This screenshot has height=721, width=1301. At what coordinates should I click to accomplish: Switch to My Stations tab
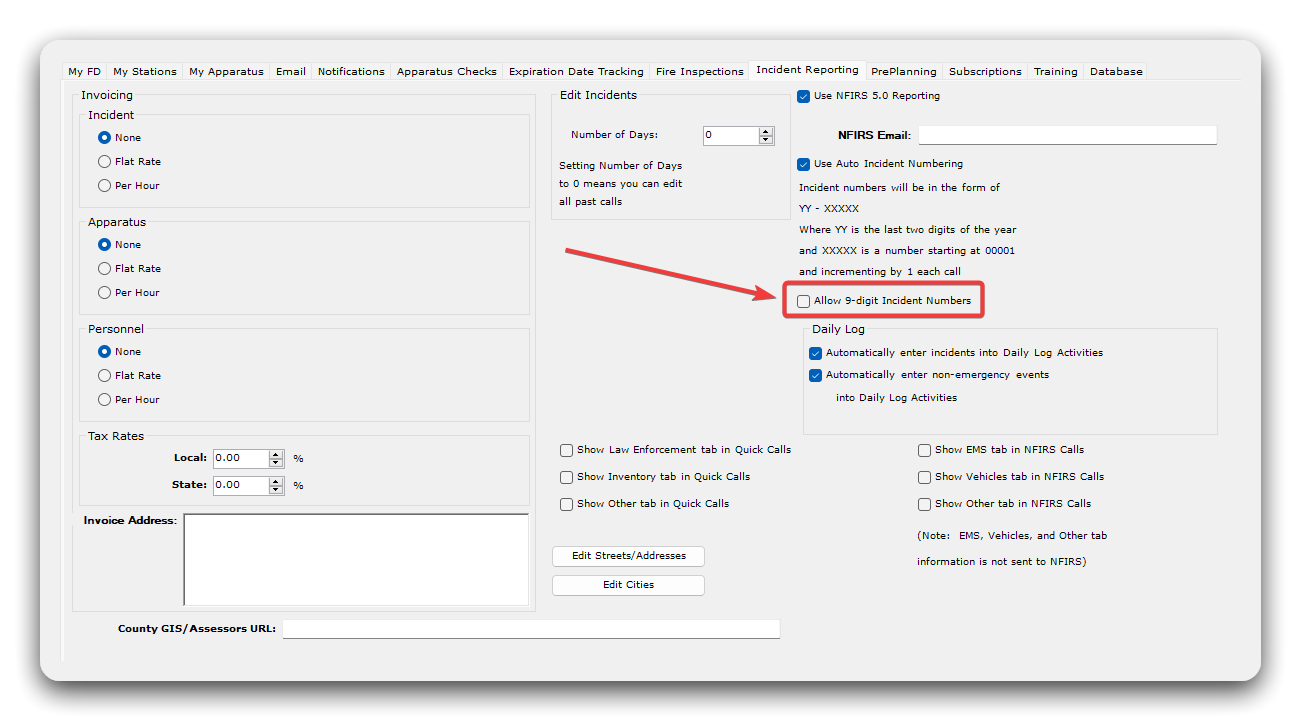(x=145, y=72)
